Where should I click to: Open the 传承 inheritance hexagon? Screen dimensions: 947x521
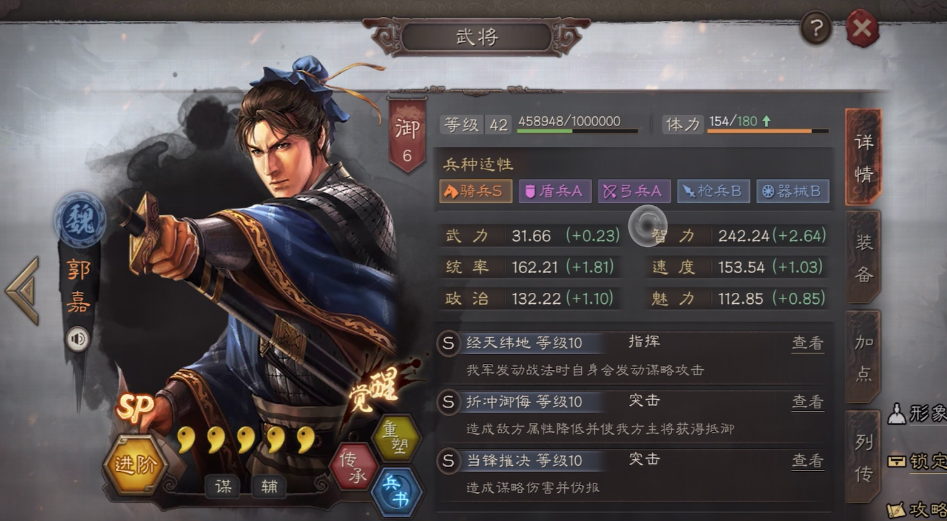[x=354, y=467]
